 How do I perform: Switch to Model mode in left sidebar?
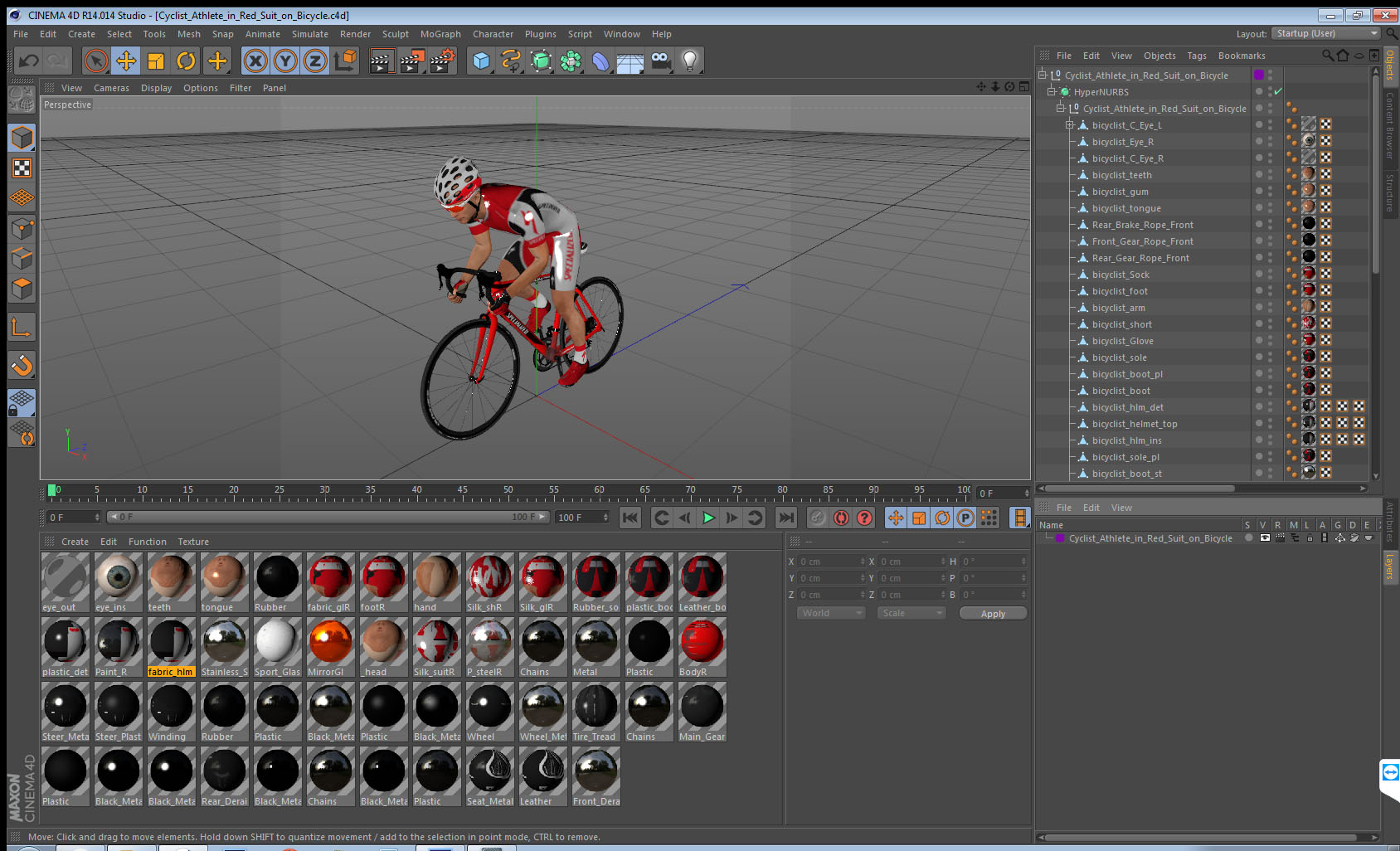point(22,138)
